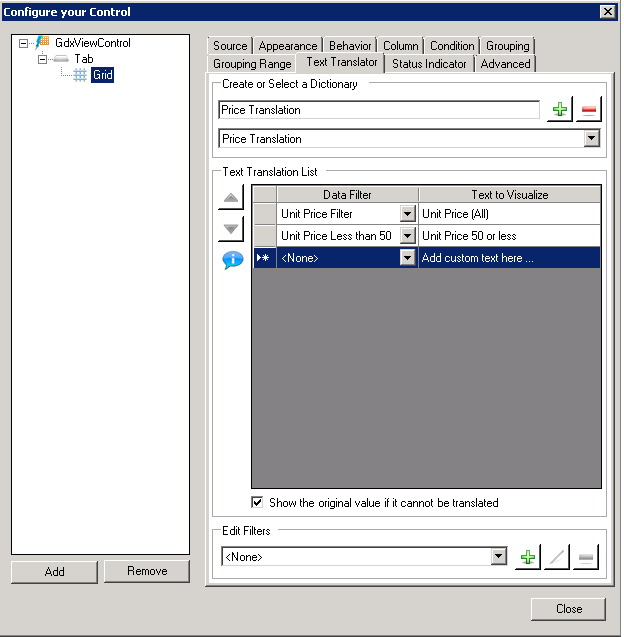Toggle show original value checkbox
This screenshot has width=624, height=637.
[x=258, y=502]
